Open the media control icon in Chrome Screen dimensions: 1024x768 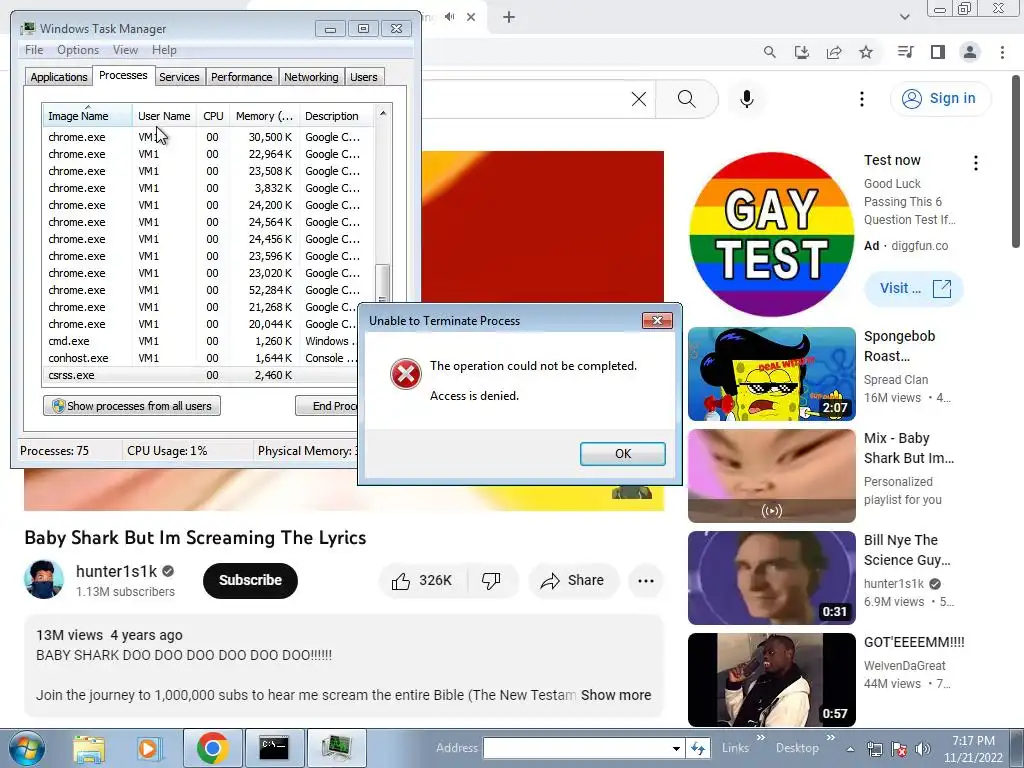(905, 52)
